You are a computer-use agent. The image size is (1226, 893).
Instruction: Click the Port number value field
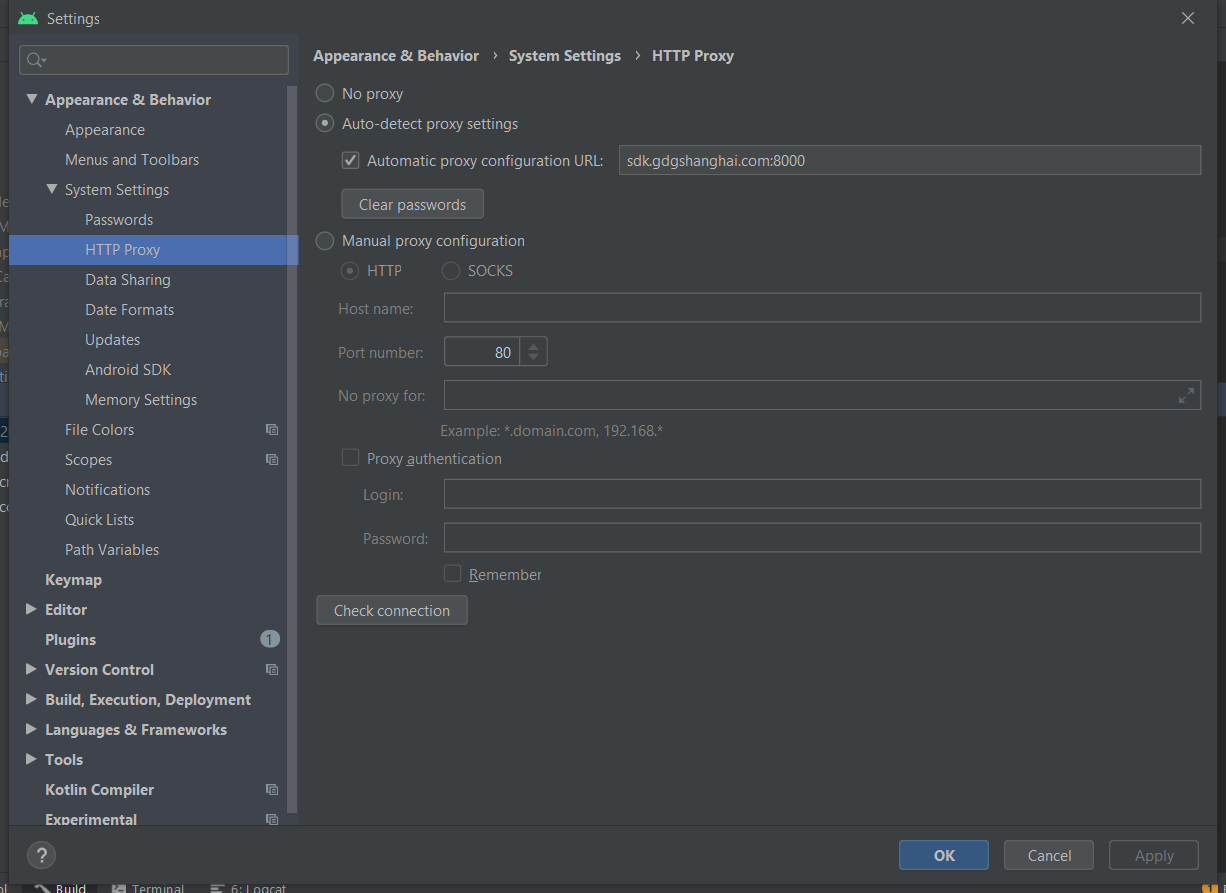pyautogui.click(x=482, y=352)
